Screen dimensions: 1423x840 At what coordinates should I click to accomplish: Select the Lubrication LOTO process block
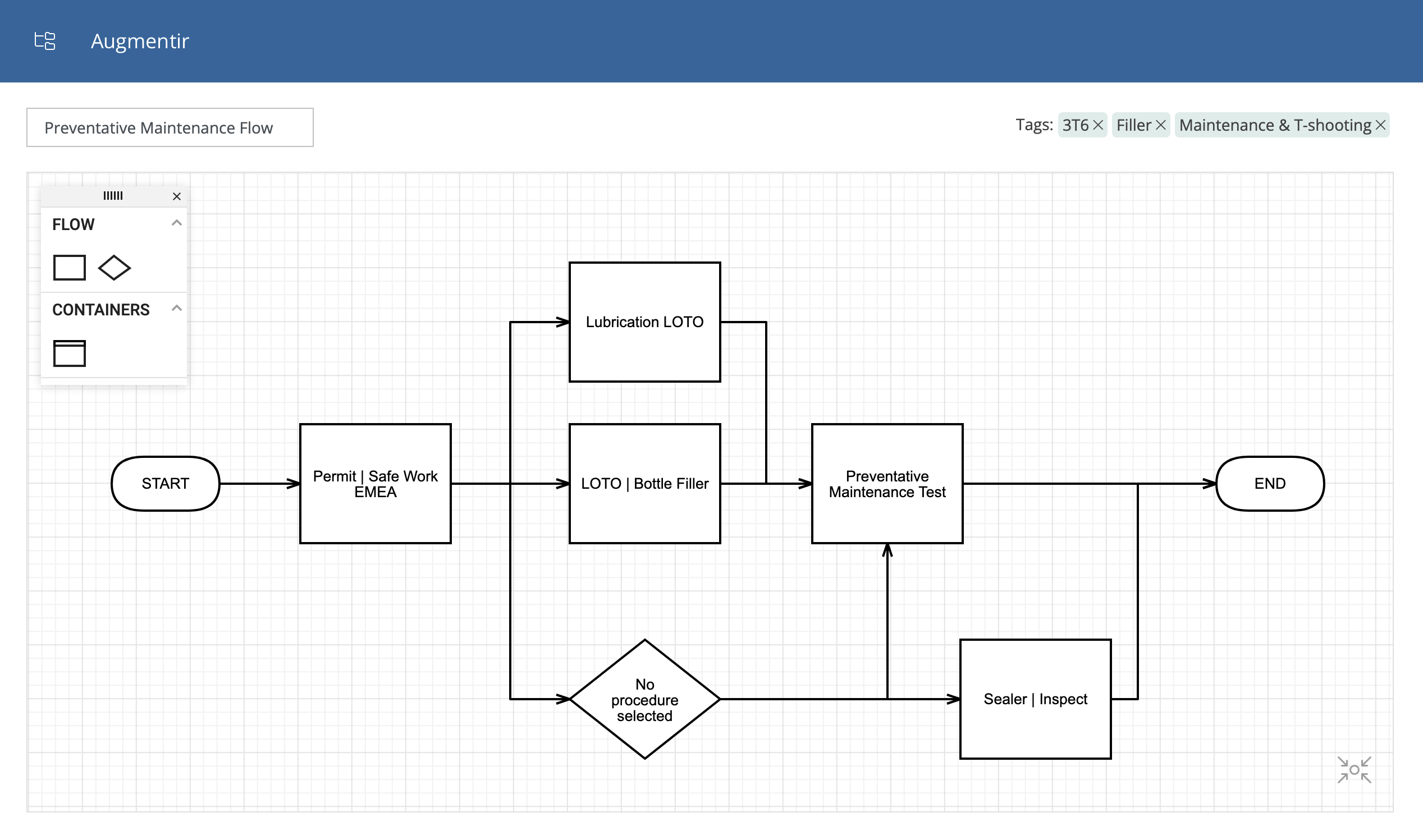click(x=645, y=320)
